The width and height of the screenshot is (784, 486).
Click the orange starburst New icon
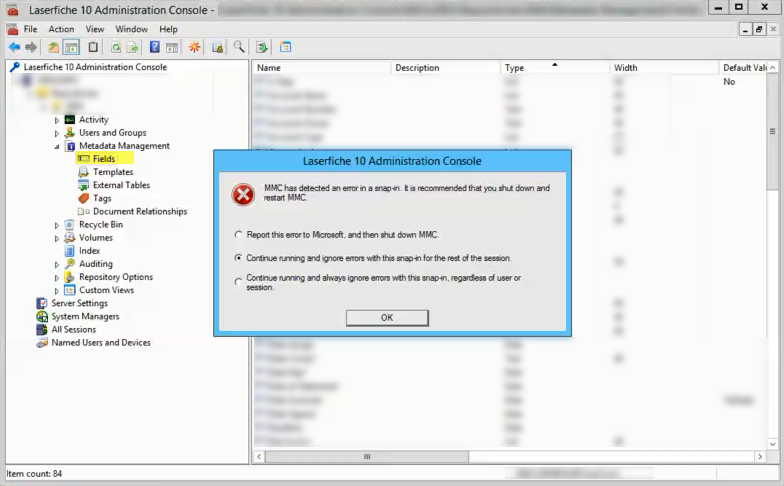click(194, 47)
